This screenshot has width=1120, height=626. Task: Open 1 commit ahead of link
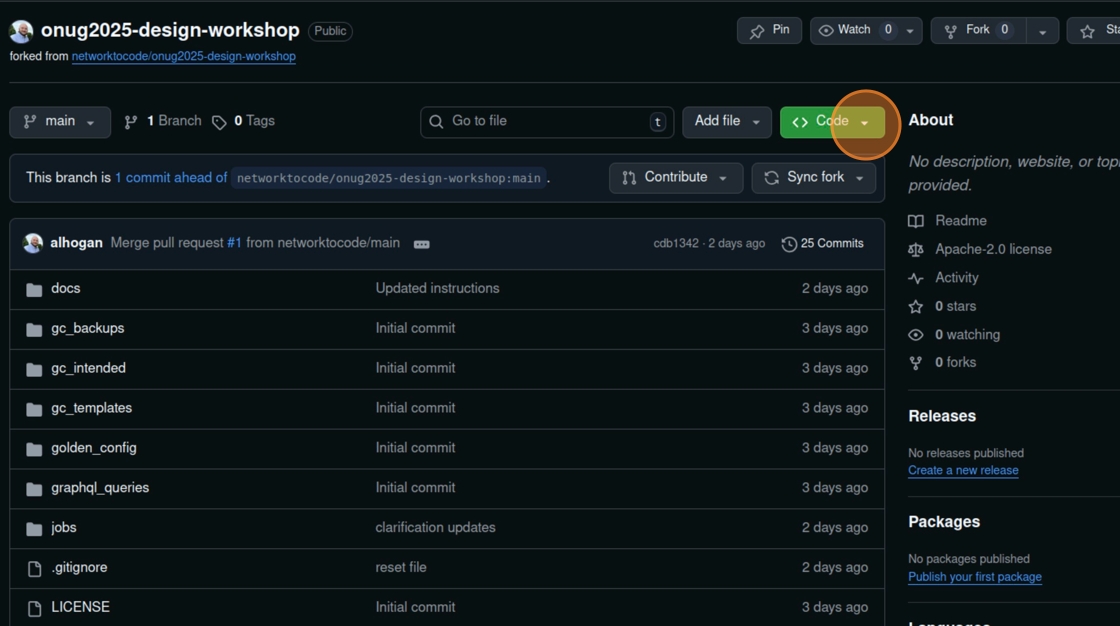point(171,178)
